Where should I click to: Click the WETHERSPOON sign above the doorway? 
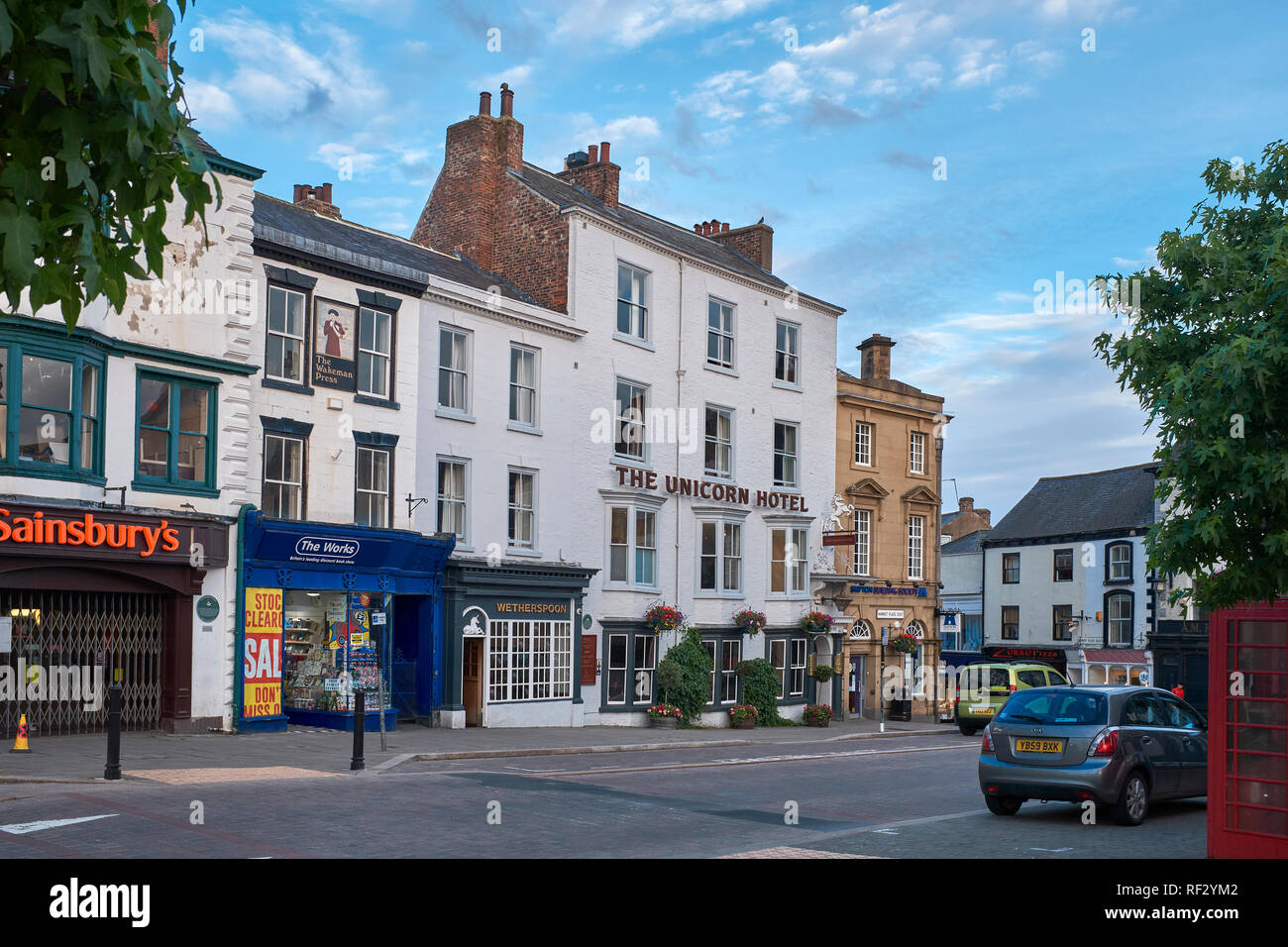click(532, 608)
